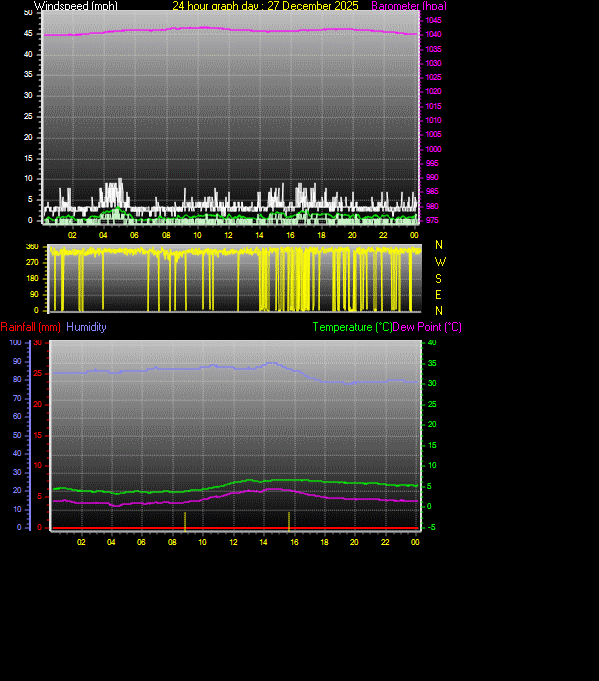Image resolution: width=599 pixels, height=681 pixels.
Task: Click hour 12 label under windspeed graph
Action: point(228,235)
